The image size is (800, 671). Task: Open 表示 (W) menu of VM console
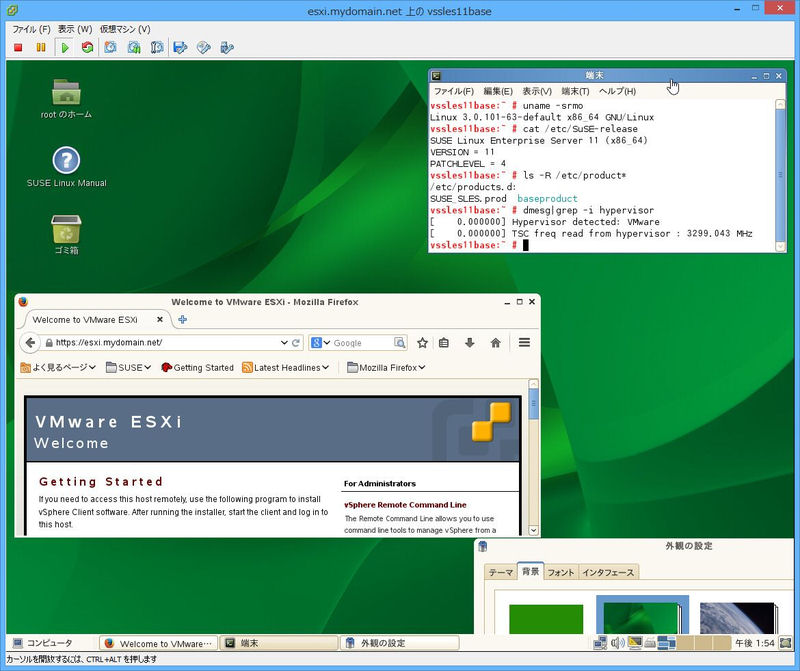coord(74,29)
